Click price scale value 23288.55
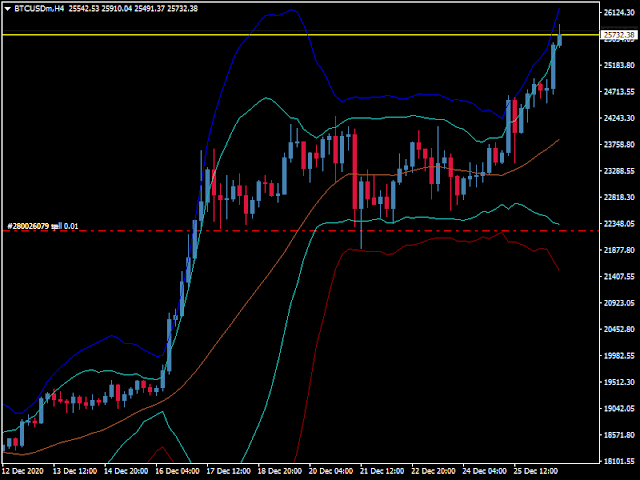 pos(619,171)
